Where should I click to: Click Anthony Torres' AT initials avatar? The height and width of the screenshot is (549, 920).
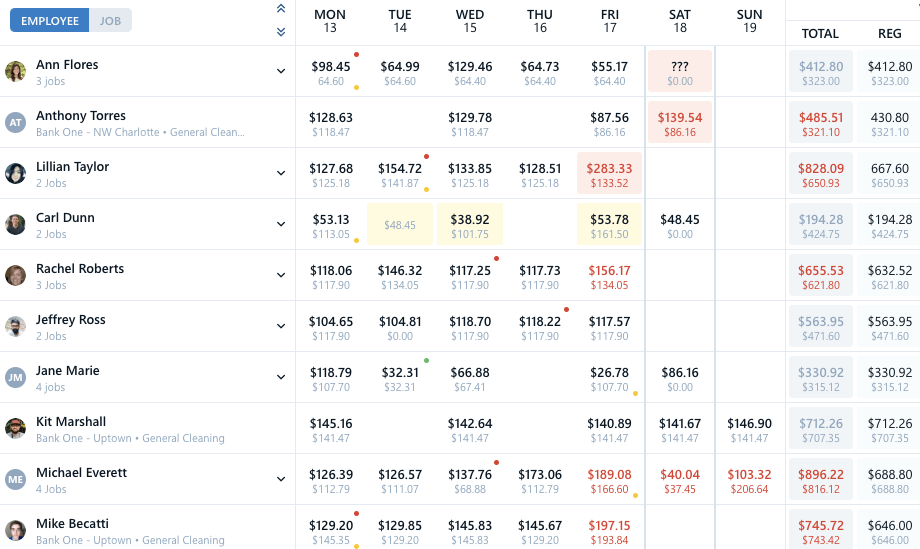(15, 122)
